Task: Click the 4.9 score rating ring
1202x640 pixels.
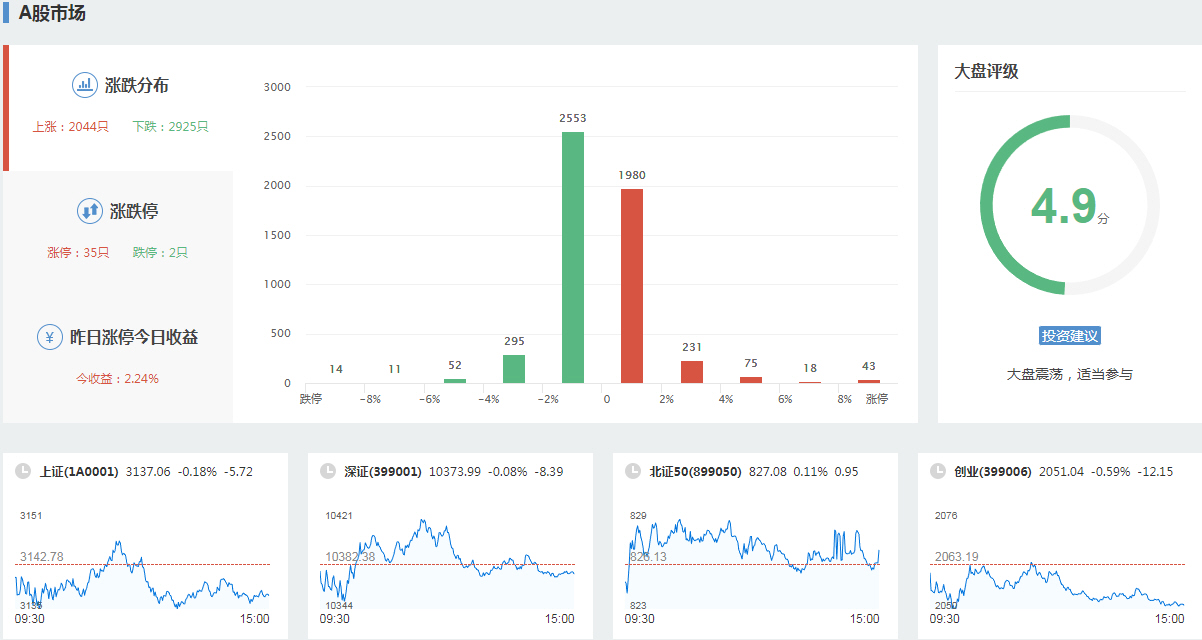Action: point(1069,205)
